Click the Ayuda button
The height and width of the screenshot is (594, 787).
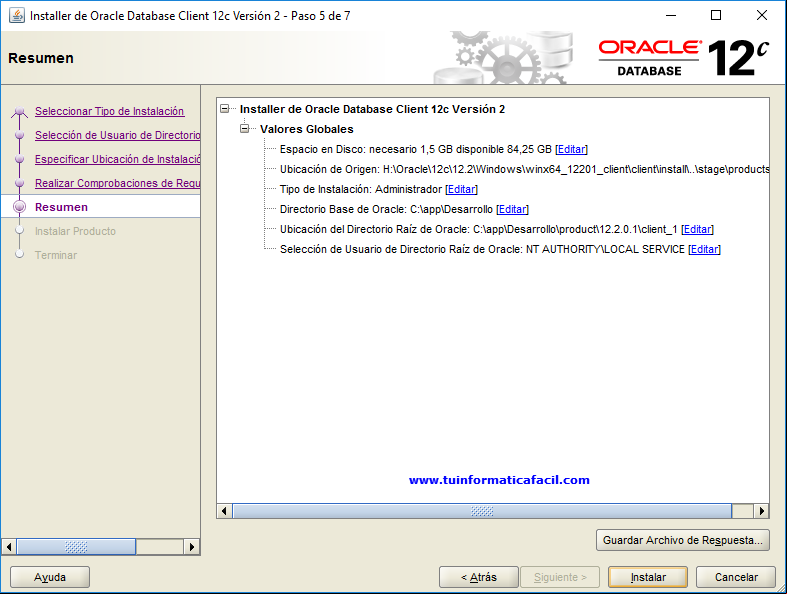(50, 577)
